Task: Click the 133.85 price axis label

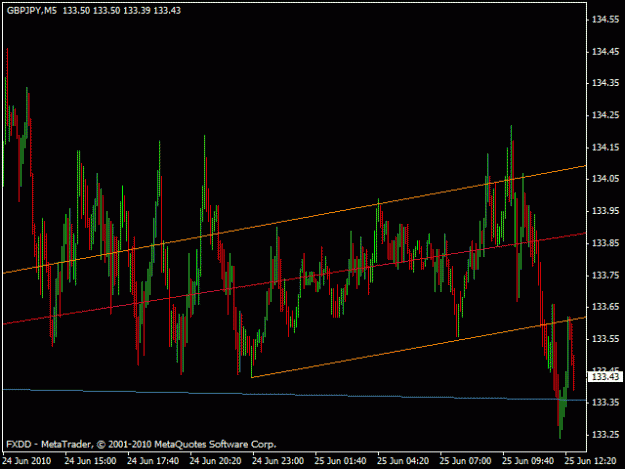Action: pyautogui.click(x=605, y=243)
